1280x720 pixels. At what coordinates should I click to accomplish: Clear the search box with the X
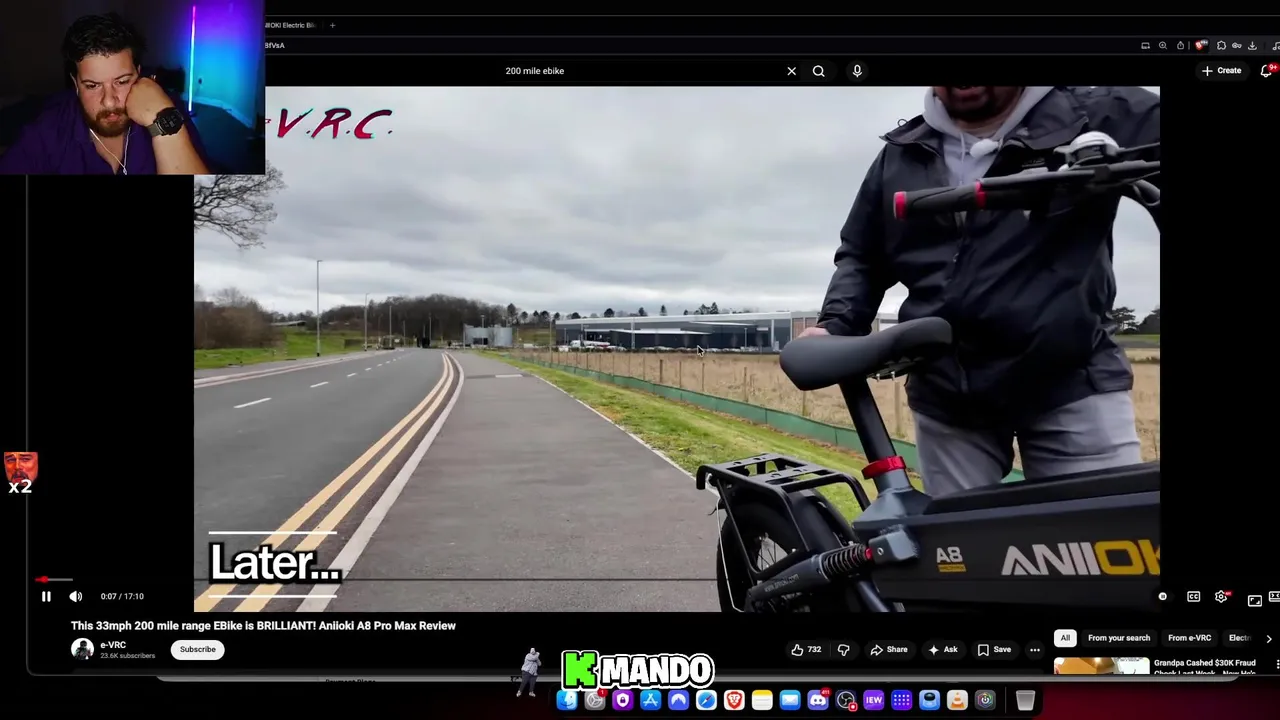(791, 71)
